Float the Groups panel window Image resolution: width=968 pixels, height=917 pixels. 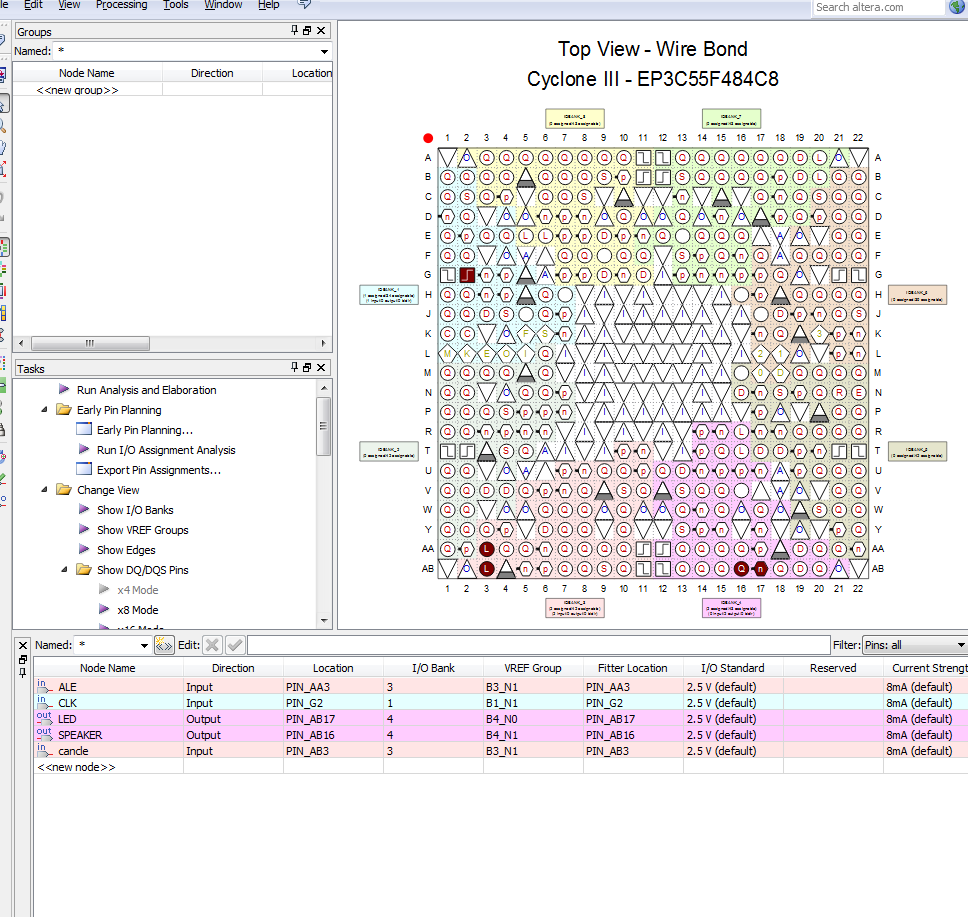point(307,30)
